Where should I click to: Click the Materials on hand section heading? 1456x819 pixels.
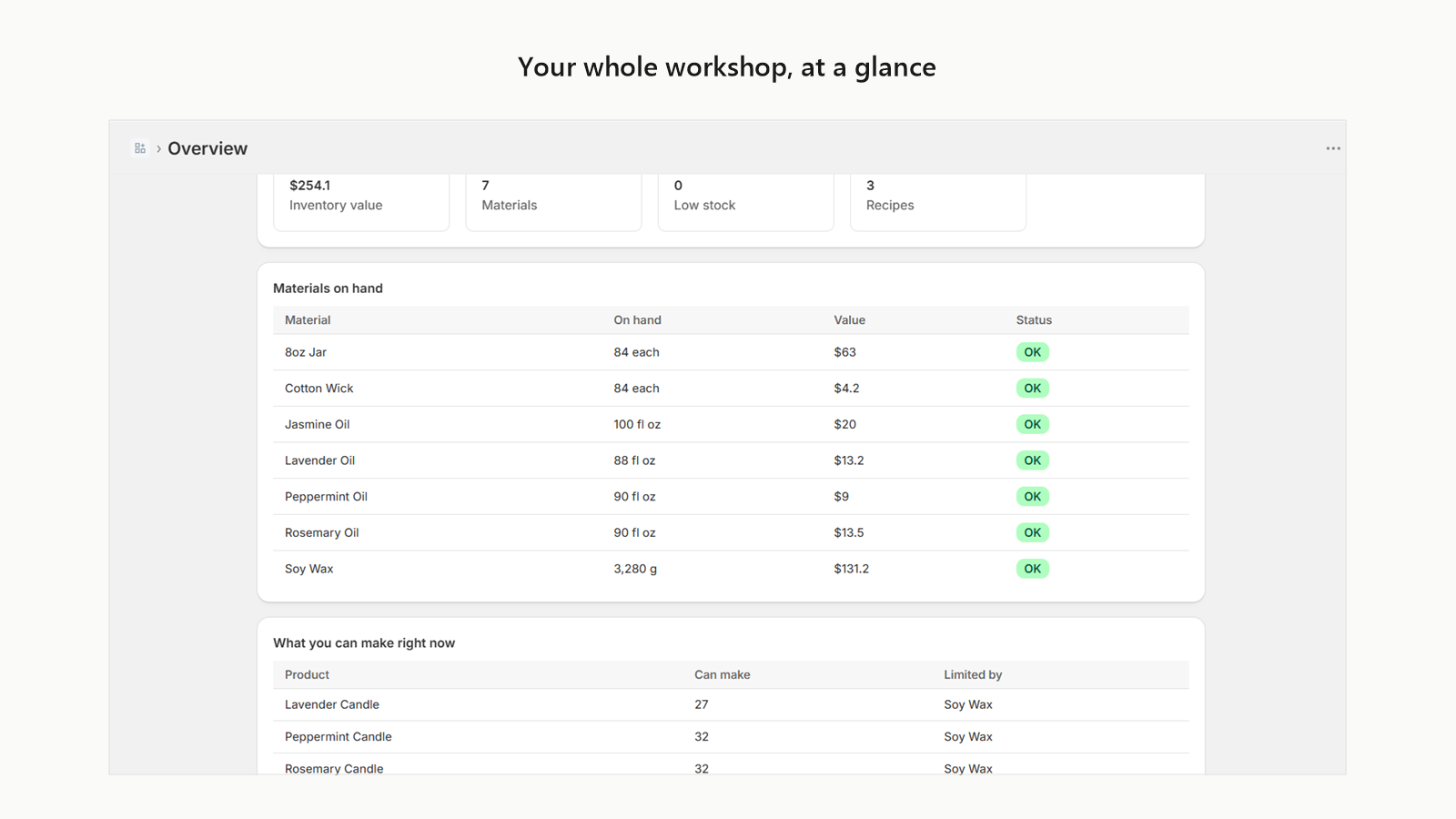click(x=328, y=288)
